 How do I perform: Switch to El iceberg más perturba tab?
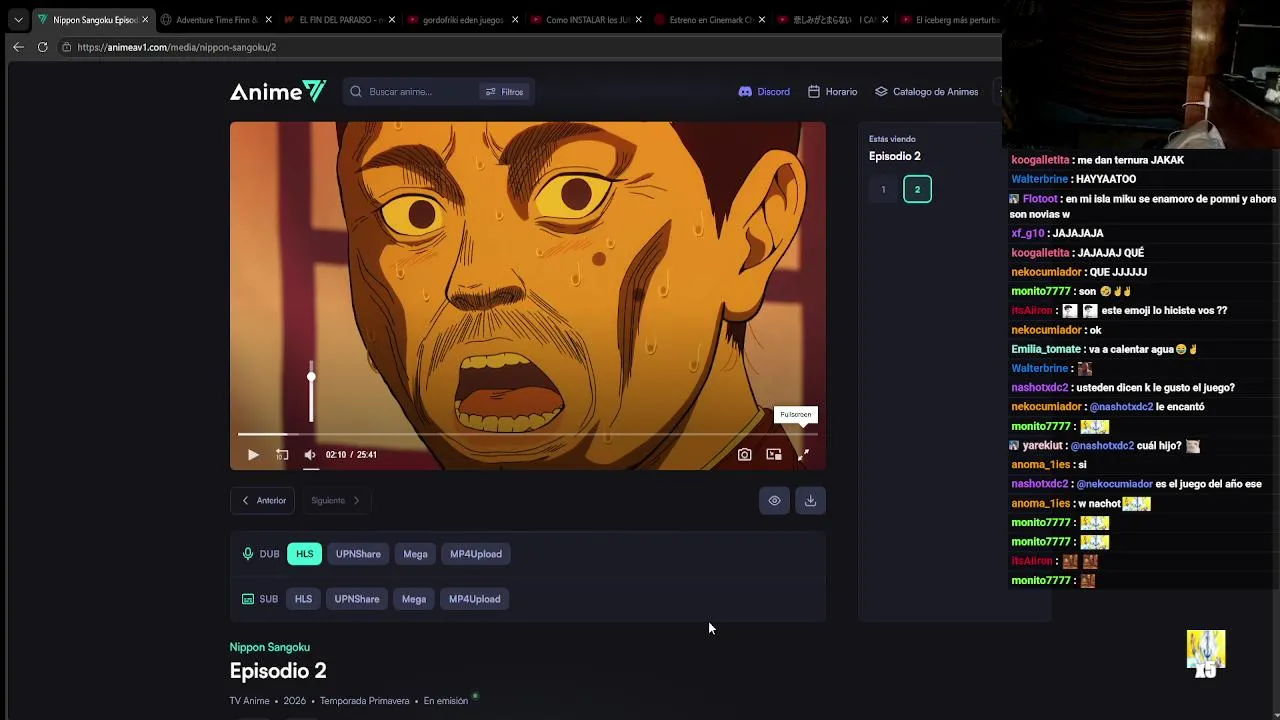point(948,19)
